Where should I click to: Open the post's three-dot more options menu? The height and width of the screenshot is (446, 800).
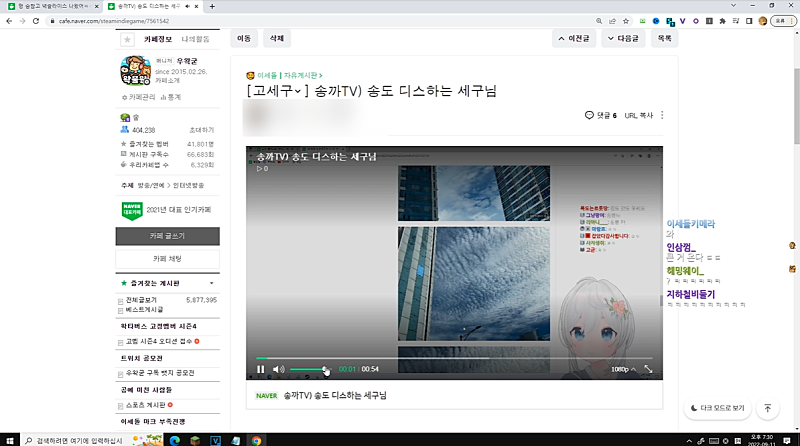pos(662,115)
